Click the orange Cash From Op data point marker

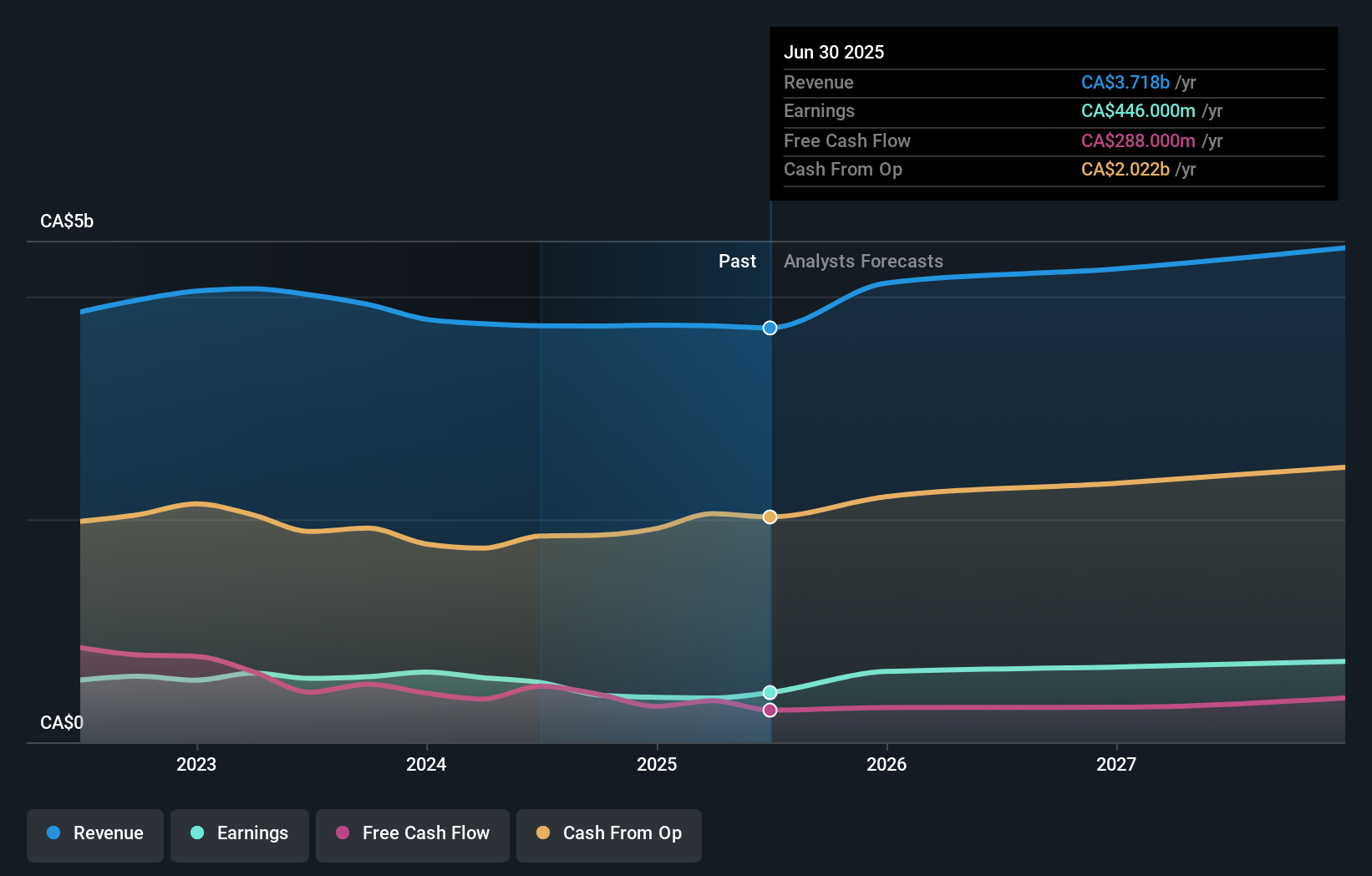click(769, 517)
